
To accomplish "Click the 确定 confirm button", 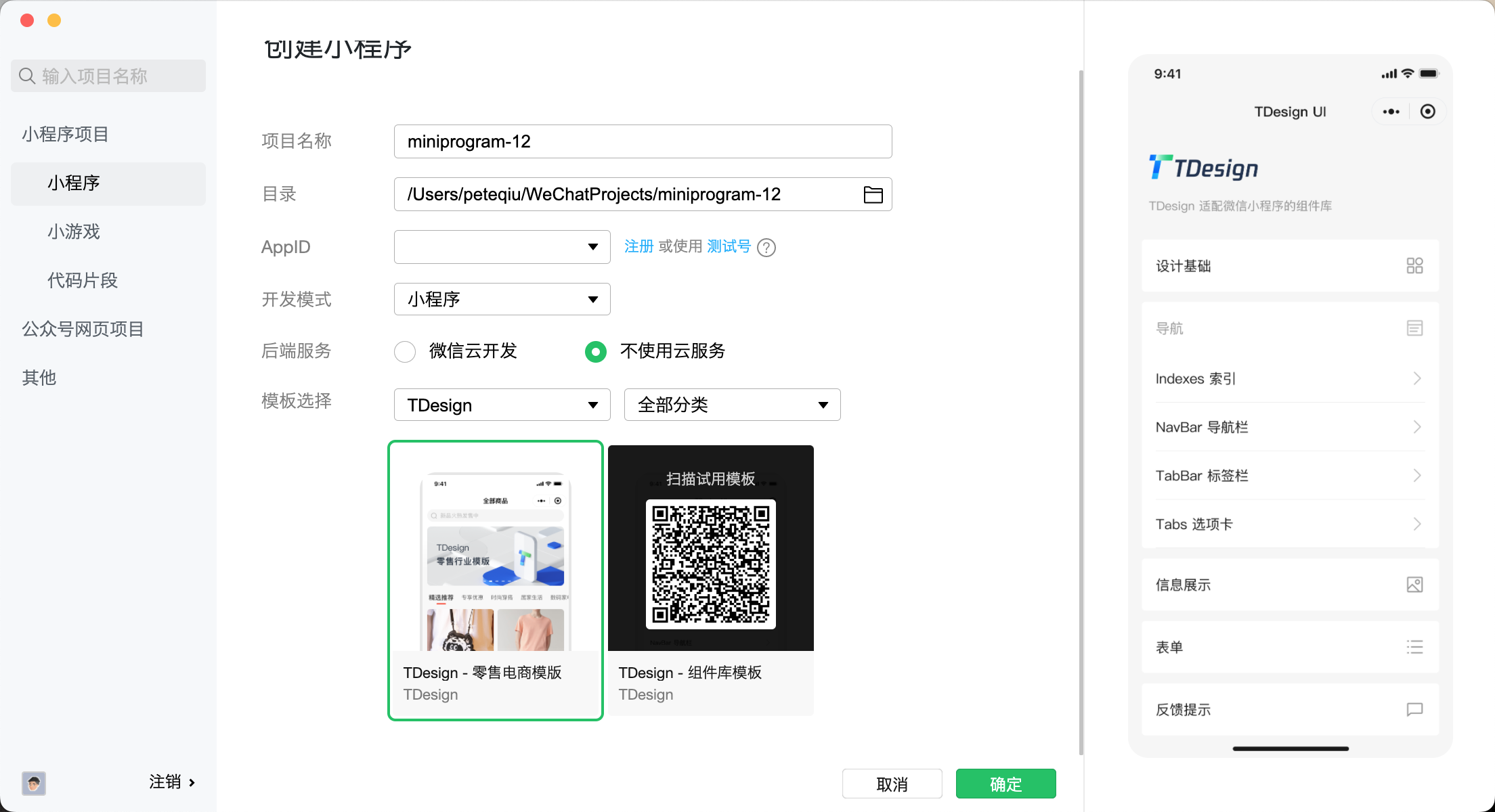I will (x=1005, y=784).
